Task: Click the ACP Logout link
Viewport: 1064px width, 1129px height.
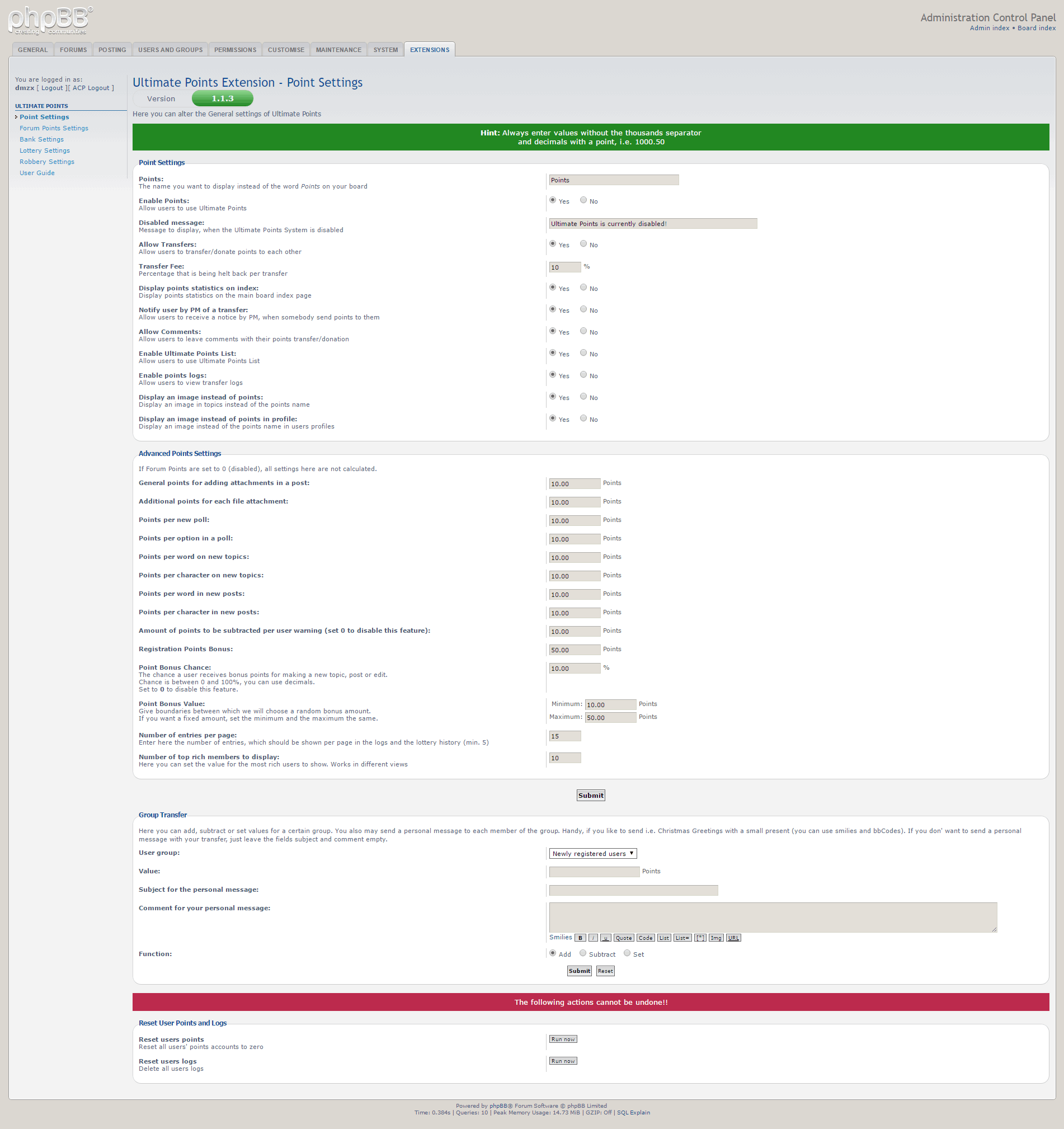Action: click(91, 88)
